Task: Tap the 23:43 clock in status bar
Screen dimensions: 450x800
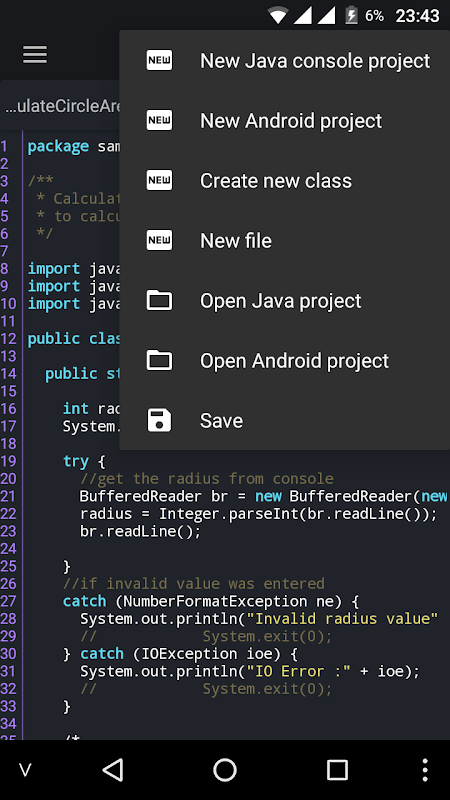Action: (417, 16)
